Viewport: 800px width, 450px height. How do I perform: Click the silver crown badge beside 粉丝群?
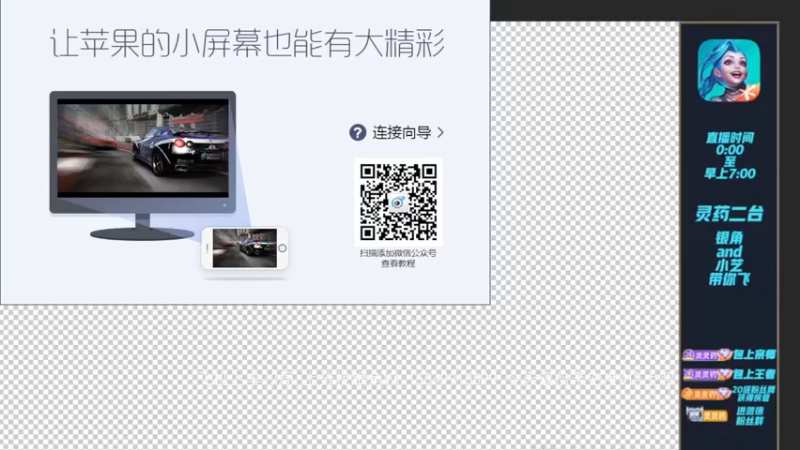[707, 415]
